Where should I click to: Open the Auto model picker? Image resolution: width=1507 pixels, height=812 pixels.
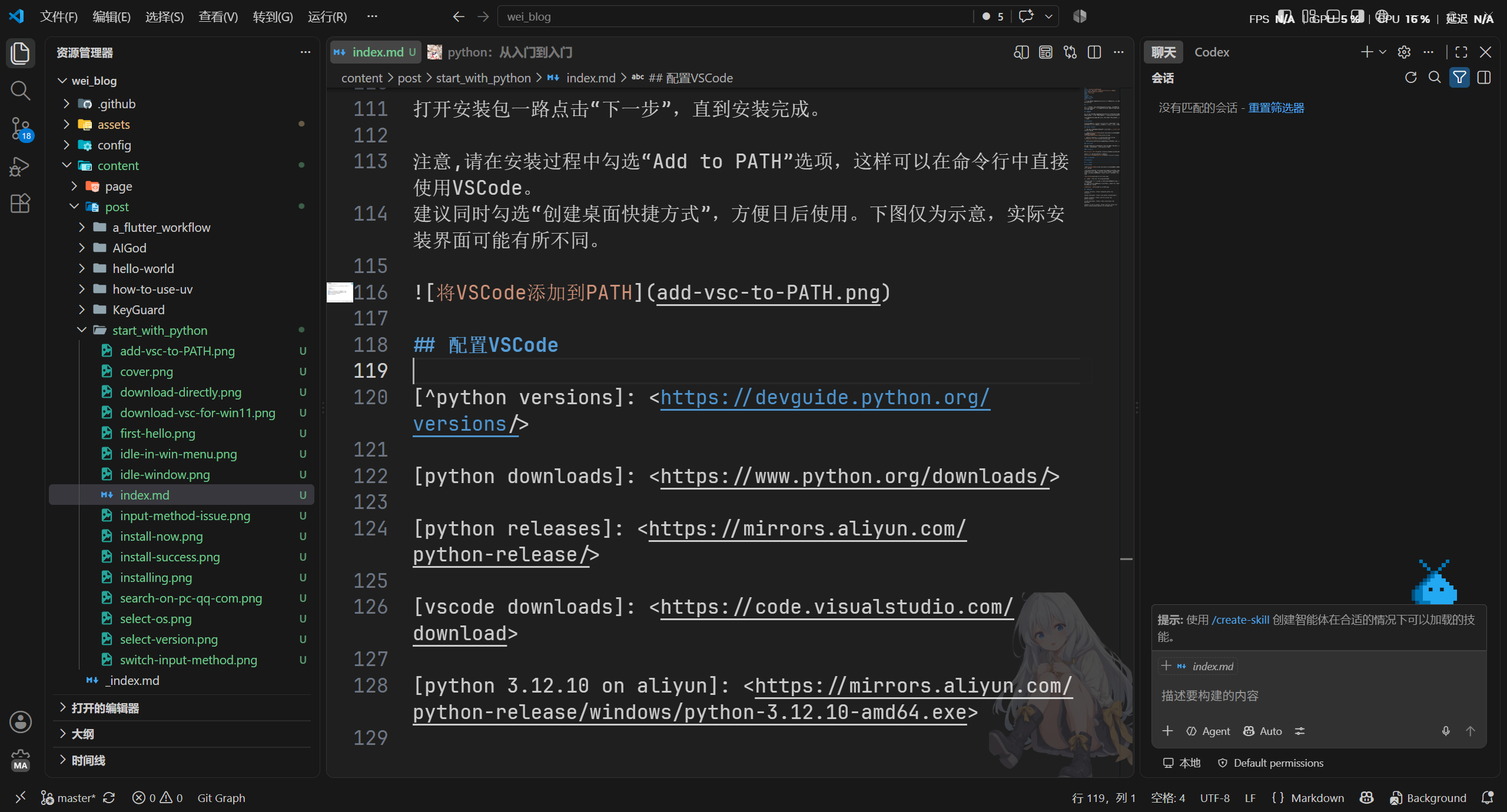[x=1263, y=731]
